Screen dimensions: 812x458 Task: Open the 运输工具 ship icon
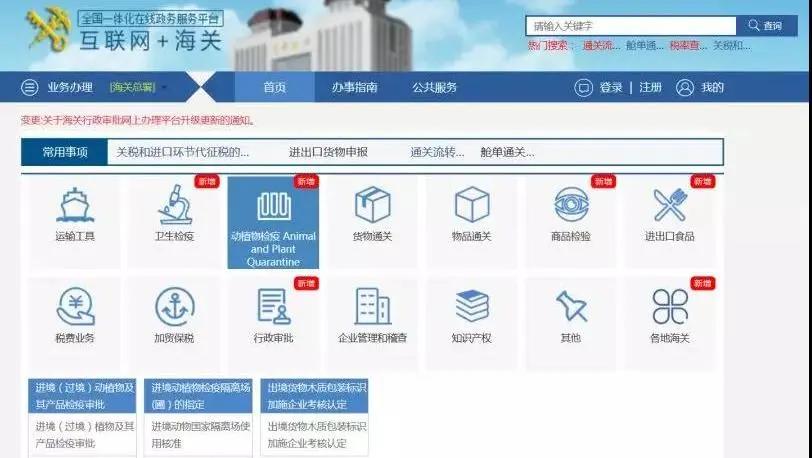75,205
